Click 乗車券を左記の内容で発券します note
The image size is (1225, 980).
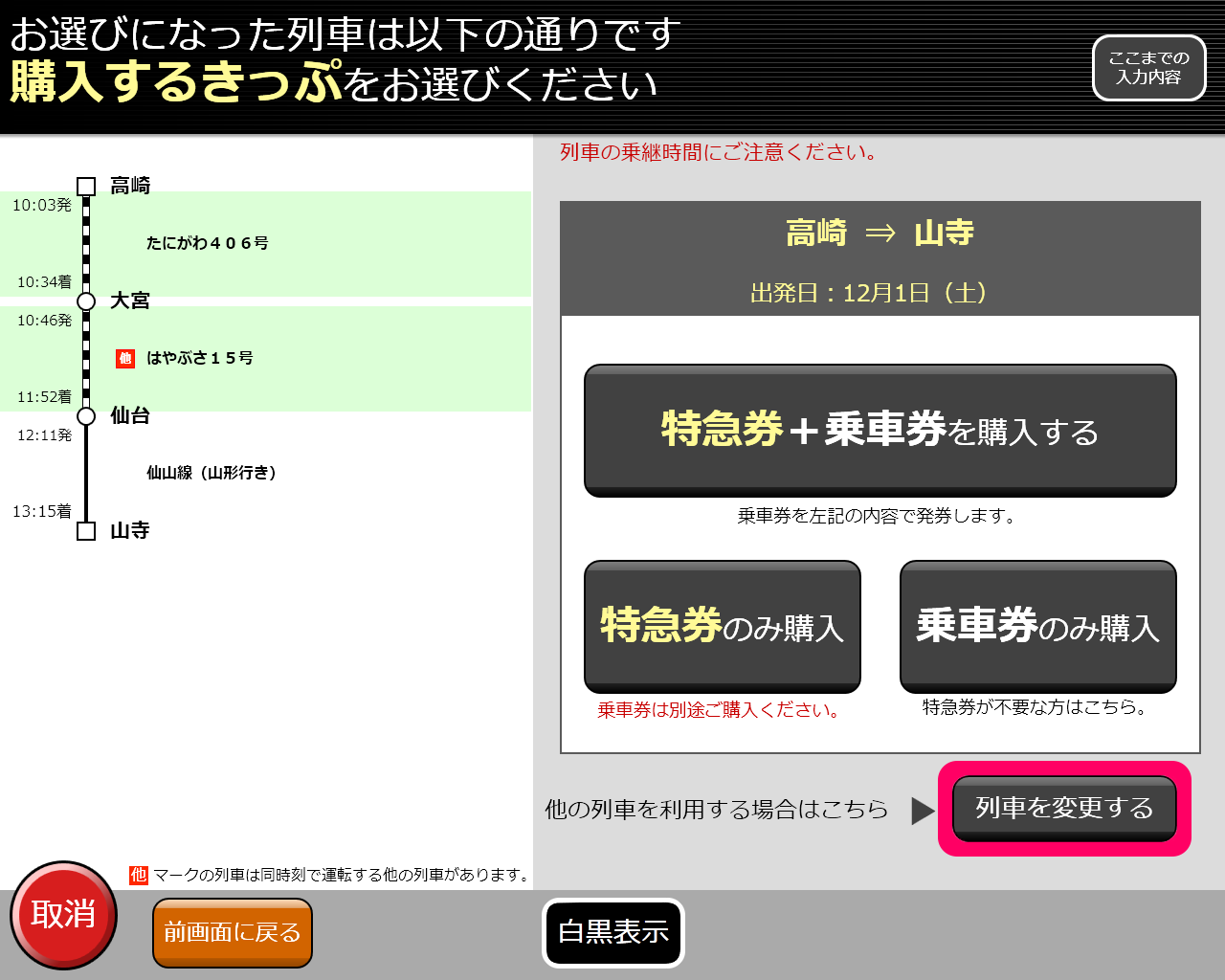coord(877,516)
